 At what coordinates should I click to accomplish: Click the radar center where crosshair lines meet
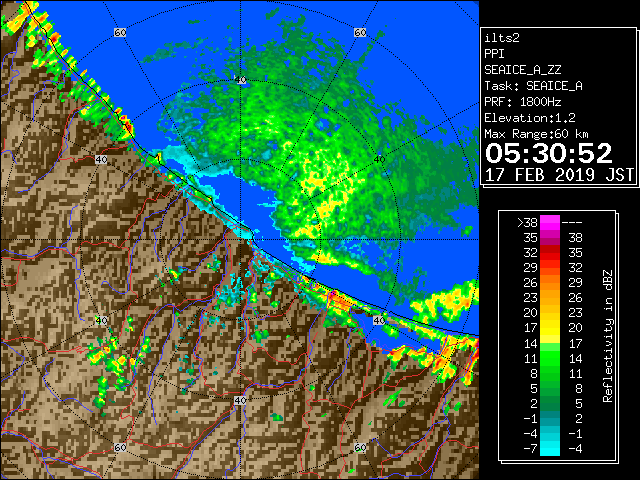coord(240,240)
